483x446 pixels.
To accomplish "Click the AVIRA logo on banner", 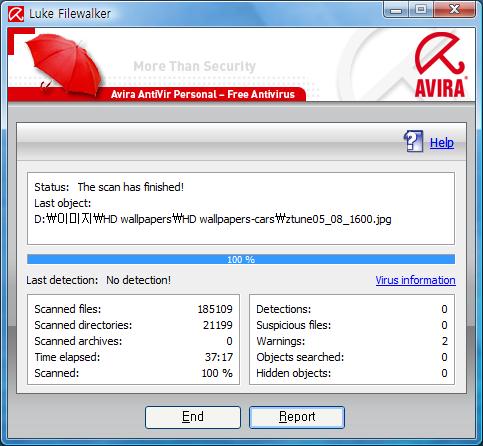I will [x=440, y=65].
